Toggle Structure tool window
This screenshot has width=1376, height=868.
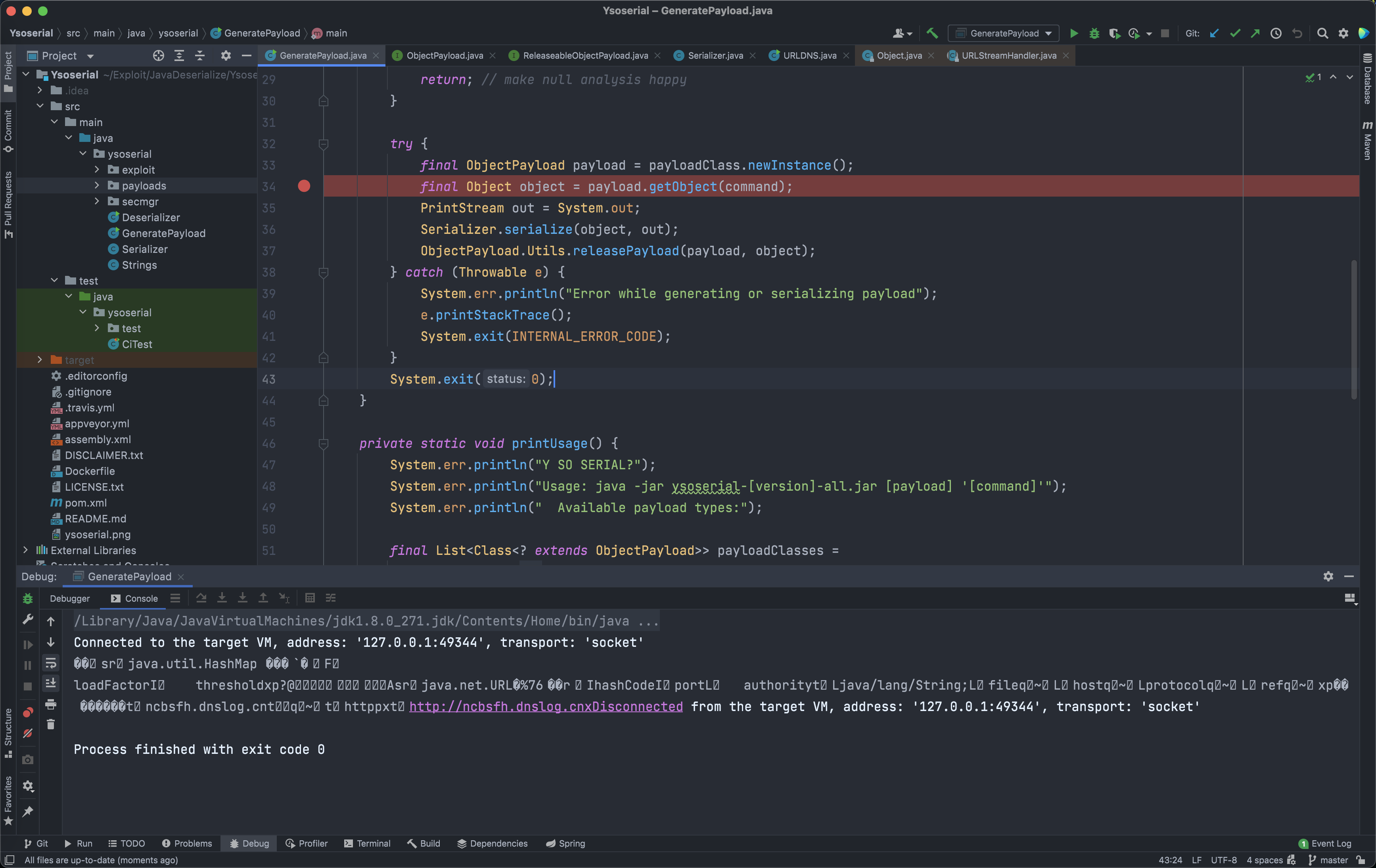(x=8, y=733)
